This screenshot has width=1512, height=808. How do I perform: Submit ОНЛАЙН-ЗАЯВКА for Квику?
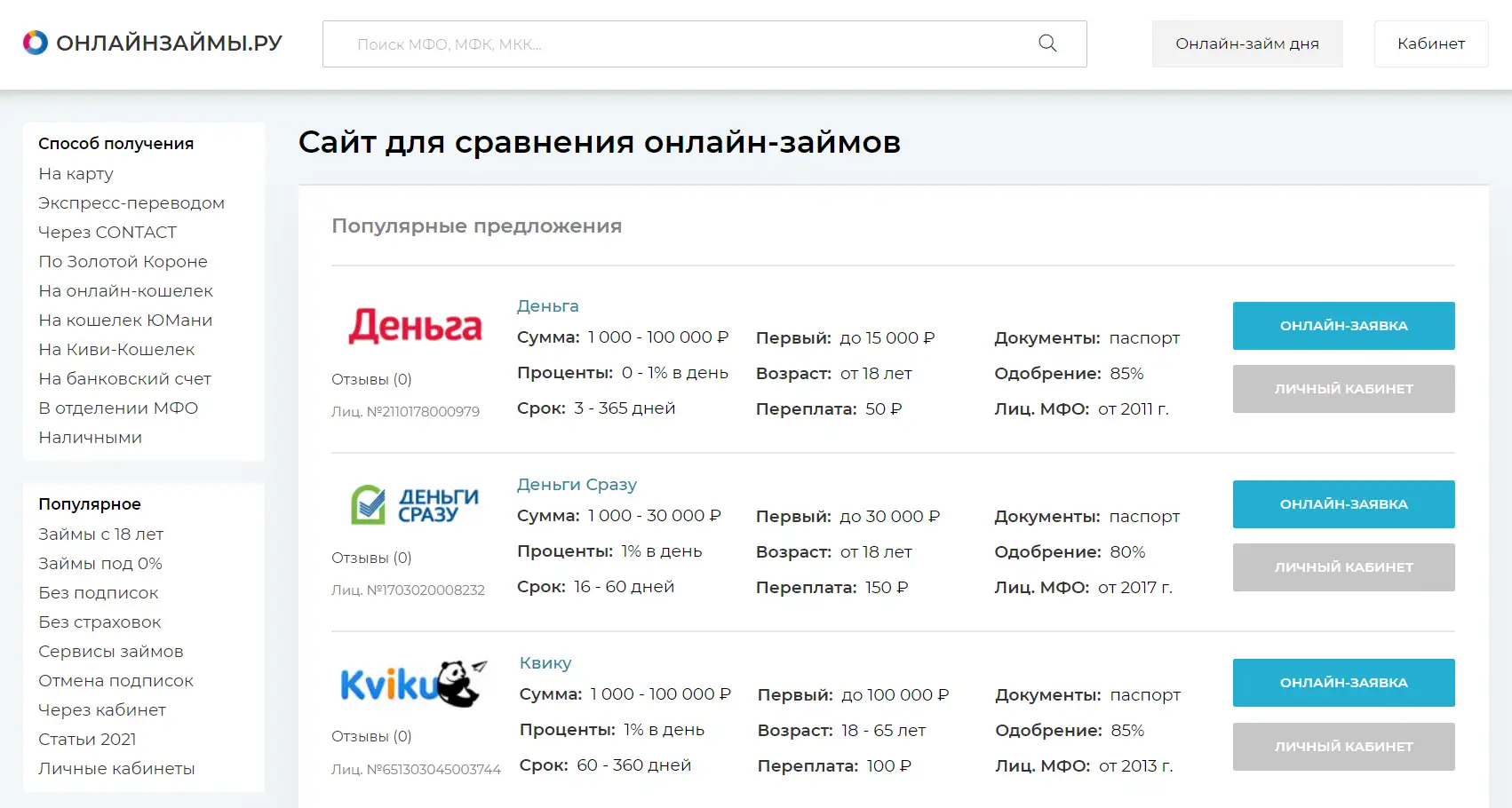click(x=1343, y=683)
